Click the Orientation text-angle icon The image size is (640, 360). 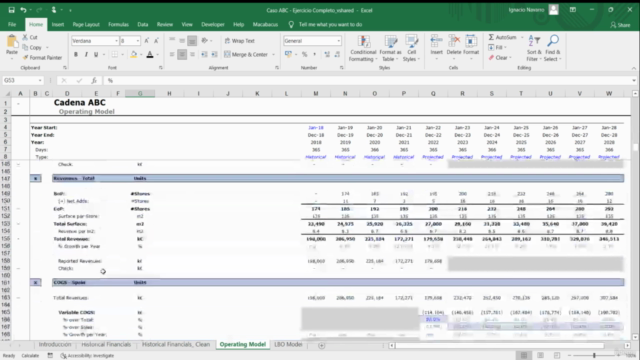(204, 40)
